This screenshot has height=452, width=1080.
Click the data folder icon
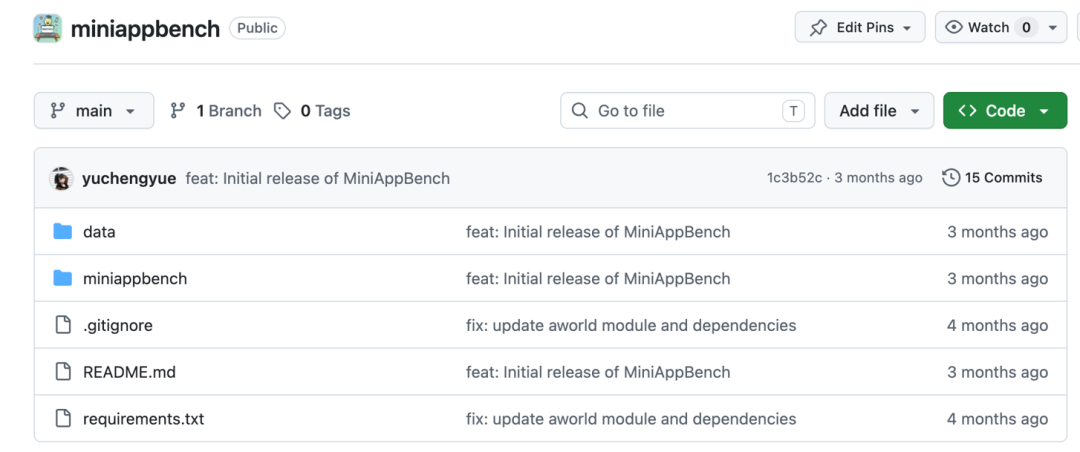(x=63, y=231)
